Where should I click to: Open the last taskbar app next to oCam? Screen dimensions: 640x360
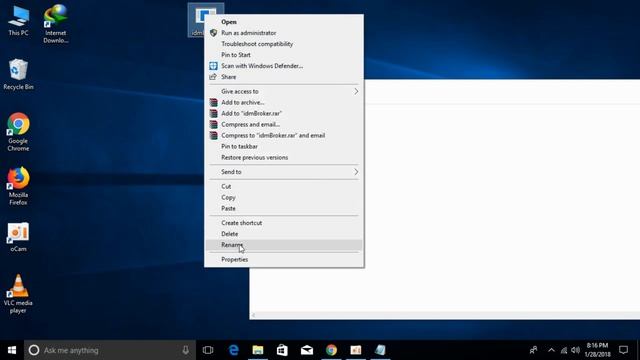(x=380, y=350)
